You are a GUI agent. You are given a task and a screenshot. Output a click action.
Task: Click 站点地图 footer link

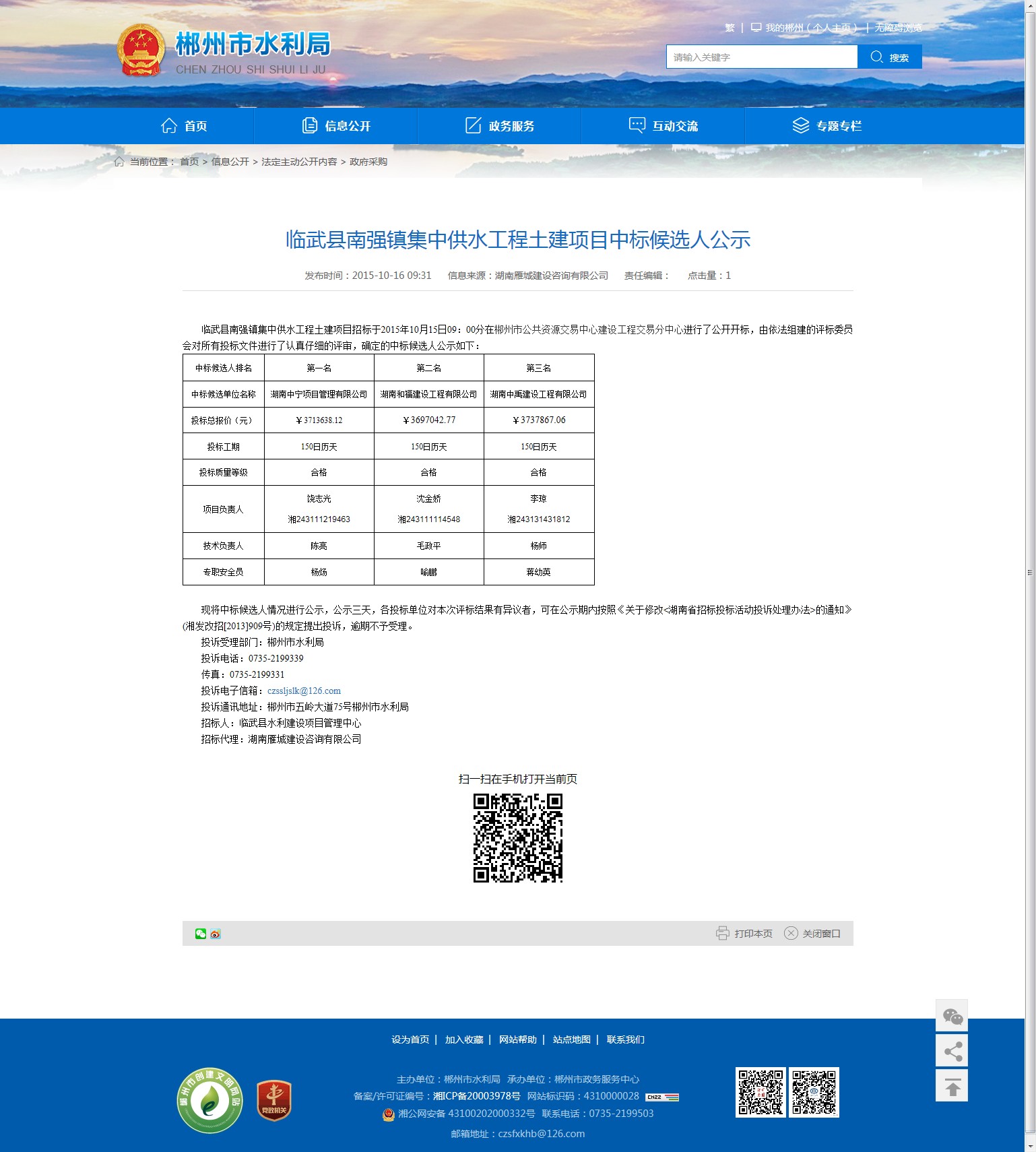pyautogui.click(x=572, y=1039)
